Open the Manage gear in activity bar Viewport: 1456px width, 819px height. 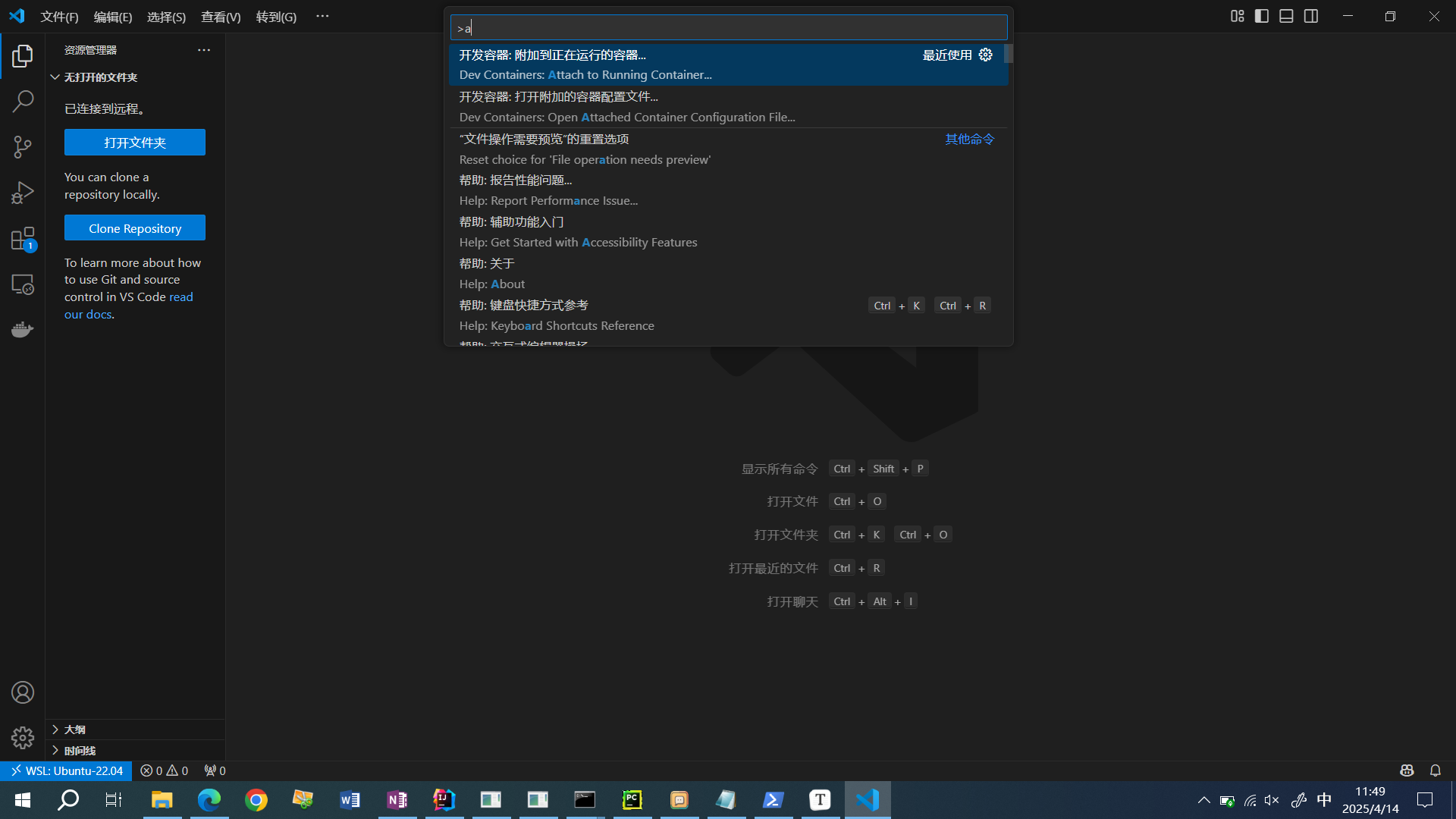(23, 738)
